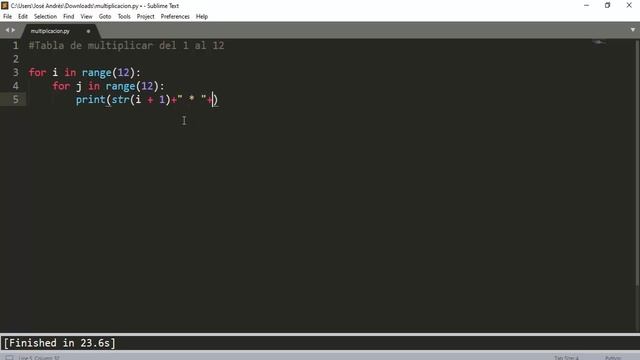This screenshot has width=640, height=360.
Task: Click line number 5 in the gutter
Action: click(x=16, y=99)
